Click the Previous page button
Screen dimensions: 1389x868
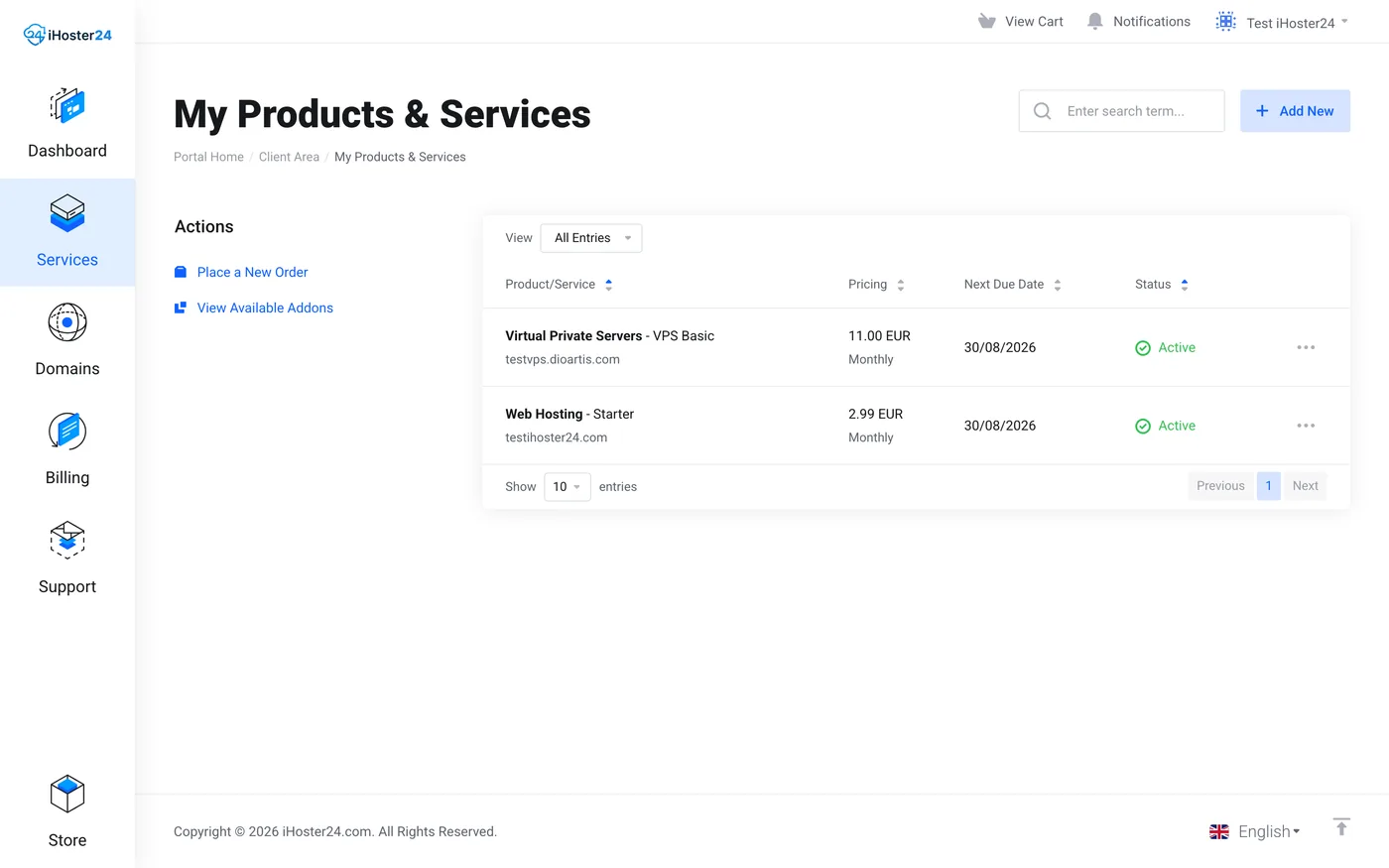point(1220,486)
